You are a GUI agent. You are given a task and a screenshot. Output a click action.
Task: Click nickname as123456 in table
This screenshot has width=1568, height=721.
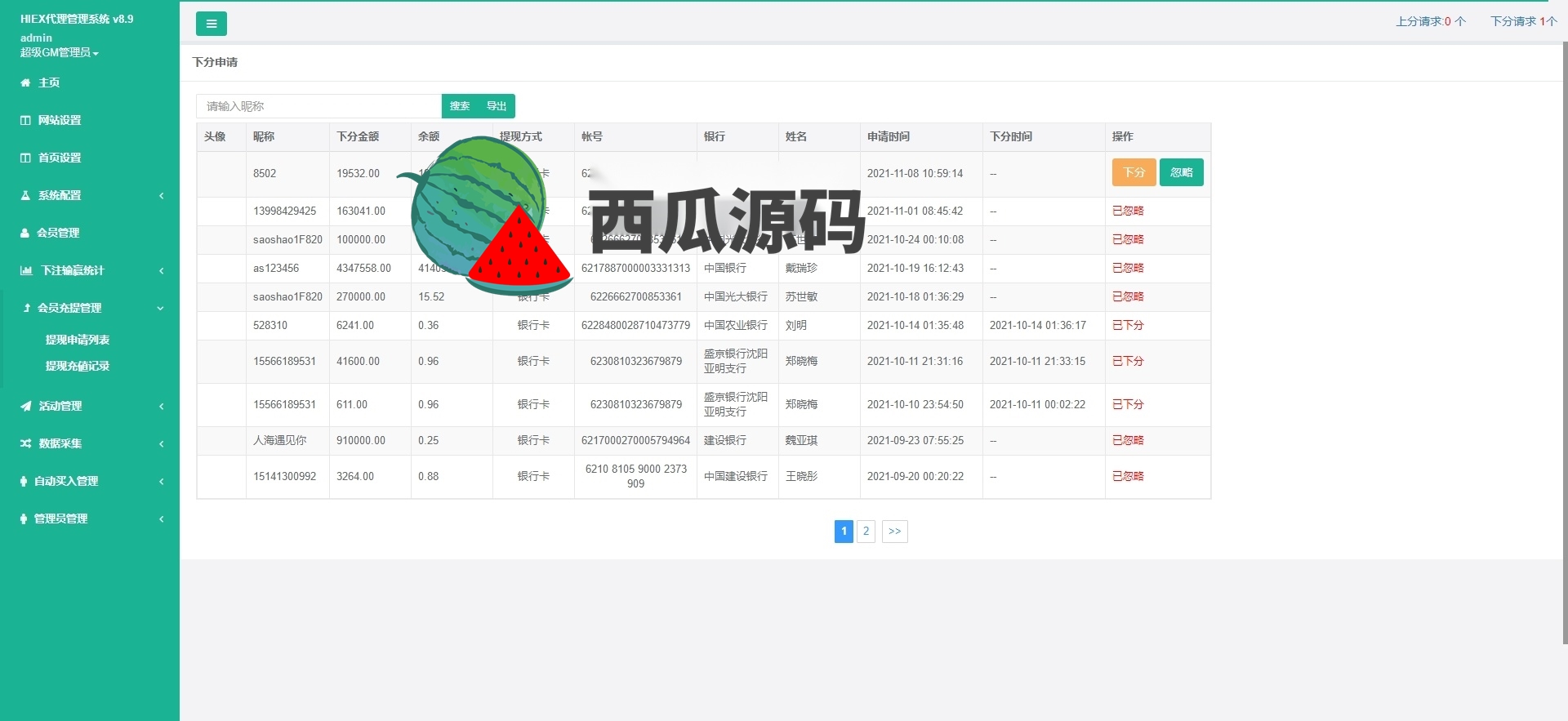276,268
